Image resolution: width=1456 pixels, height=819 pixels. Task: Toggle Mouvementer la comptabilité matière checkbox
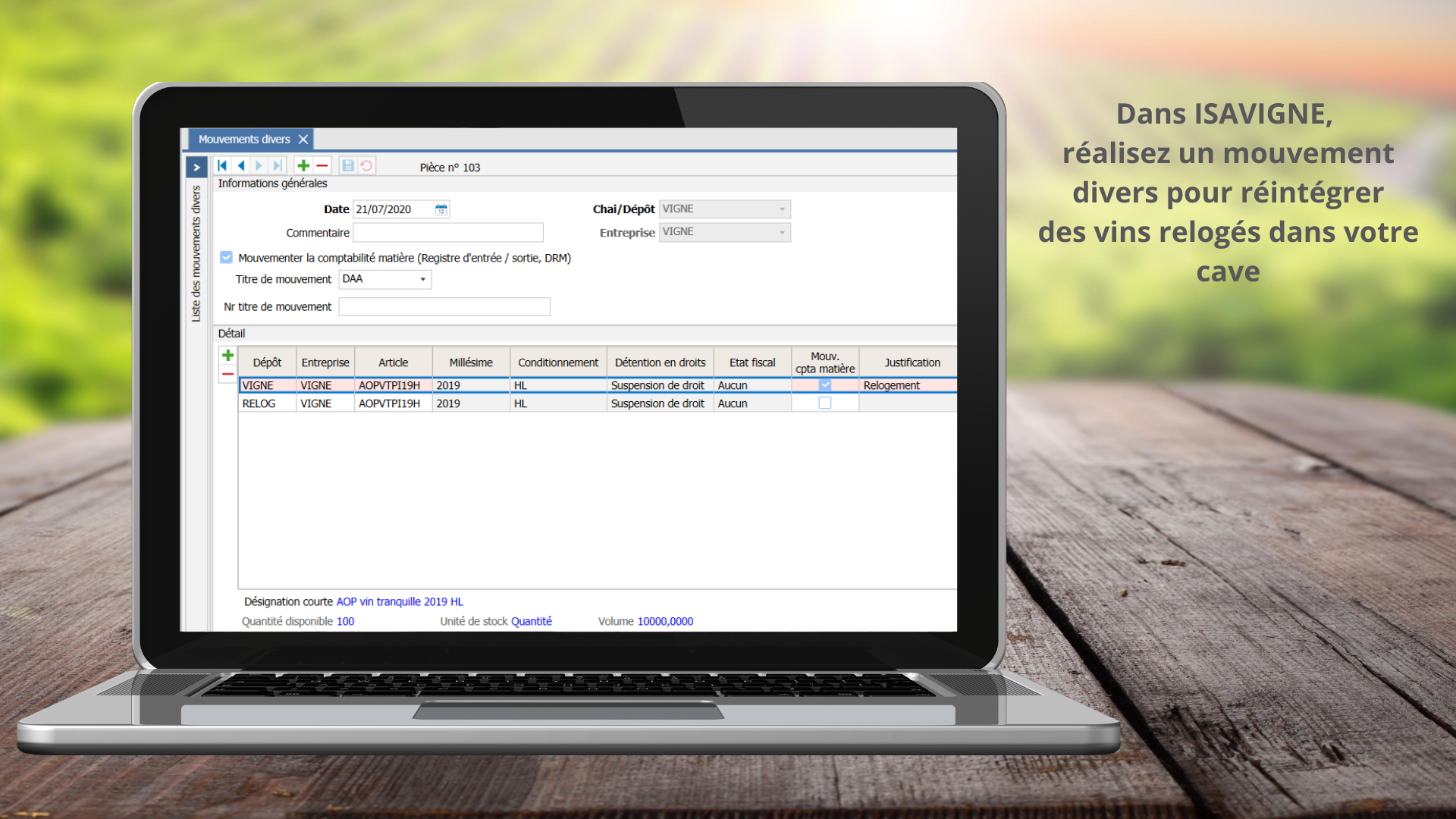pyautogui.click(x=226, y=257)
